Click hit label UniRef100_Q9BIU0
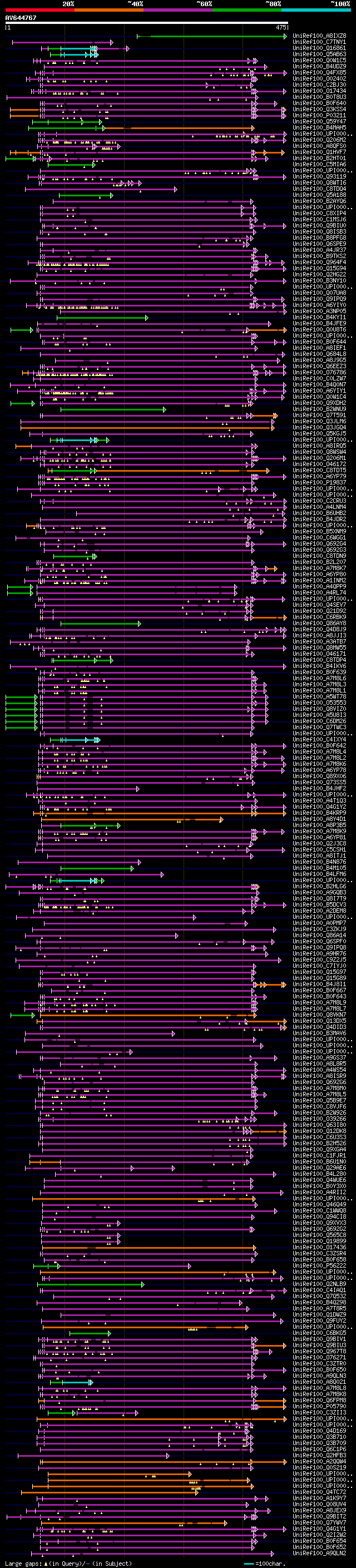 point(319,225)
